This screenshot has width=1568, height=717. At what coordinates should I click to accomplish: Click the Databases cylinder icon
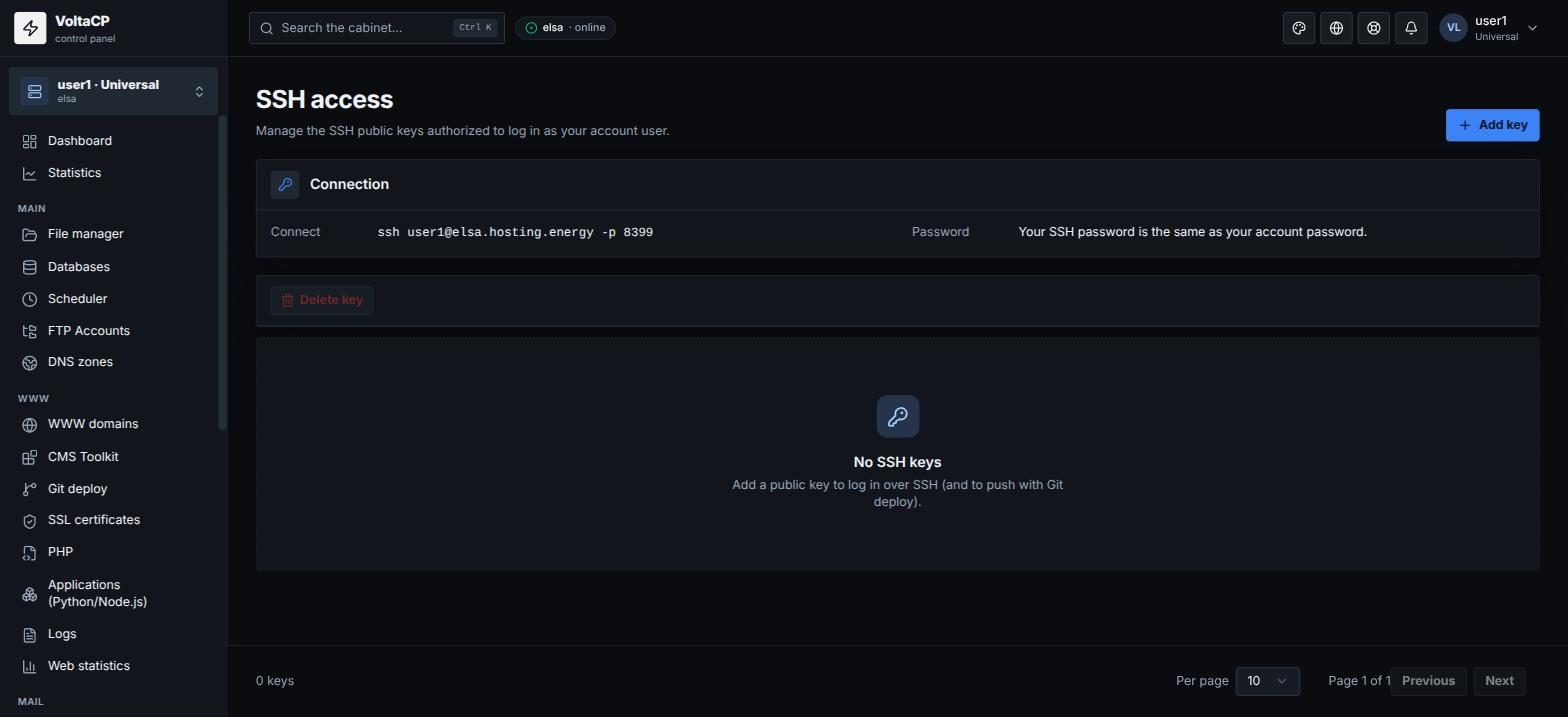point(30,267)
